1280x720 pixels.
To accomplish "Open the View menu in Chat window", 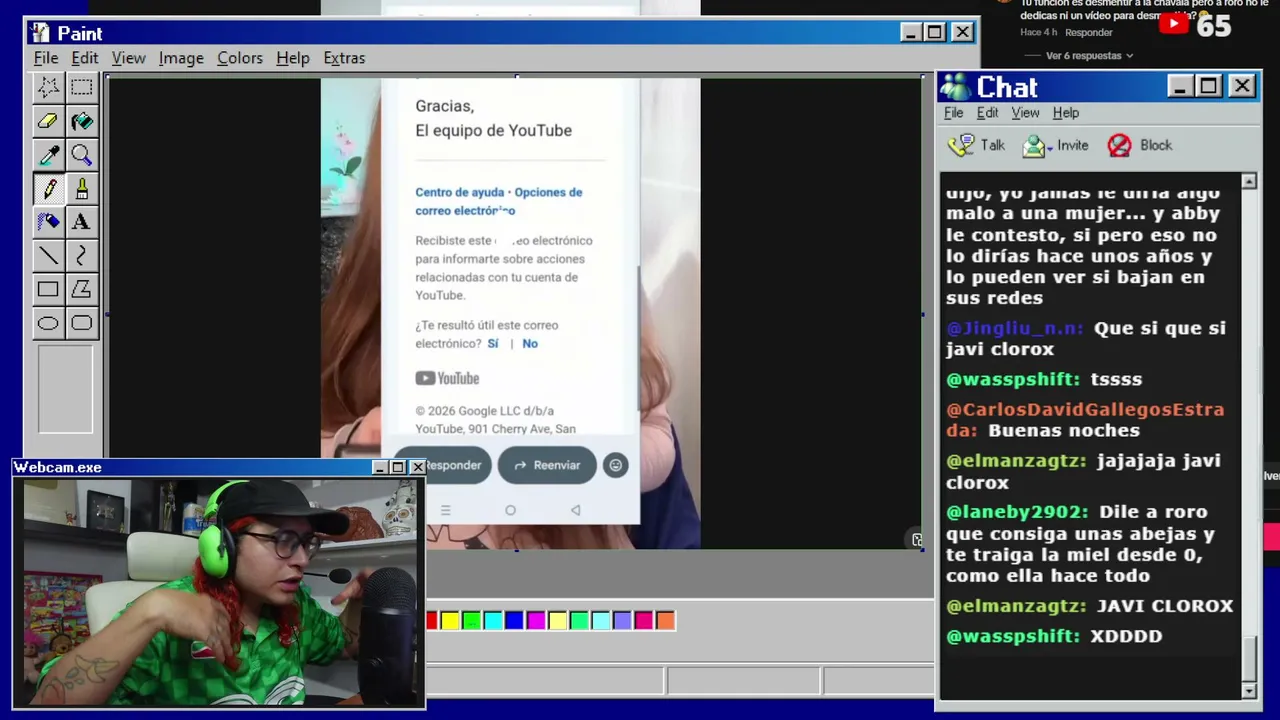I will [x=1025, y=113].
